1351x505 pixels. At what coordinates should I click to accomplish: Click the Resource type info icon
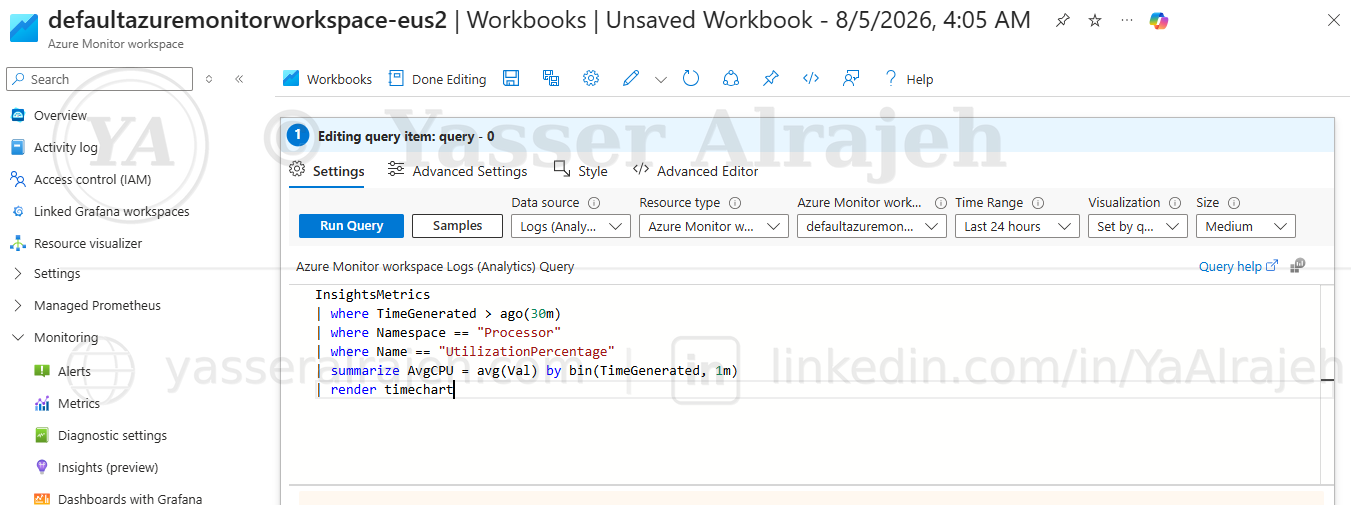[x=735, y=203]
